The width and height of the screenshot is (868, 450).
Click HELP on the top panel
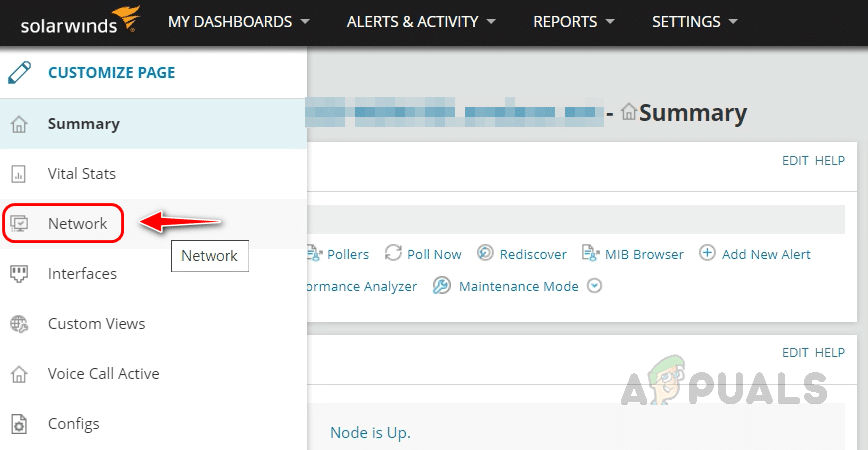830,161
